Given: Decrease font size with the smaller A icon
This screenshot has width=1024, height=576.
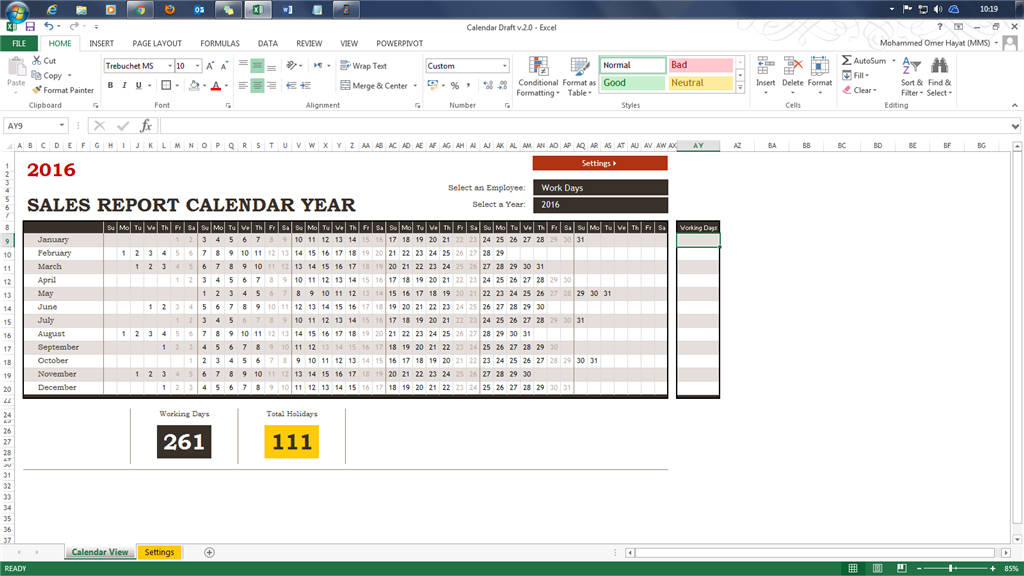Looking at the screenshot, I should point(224,66).
